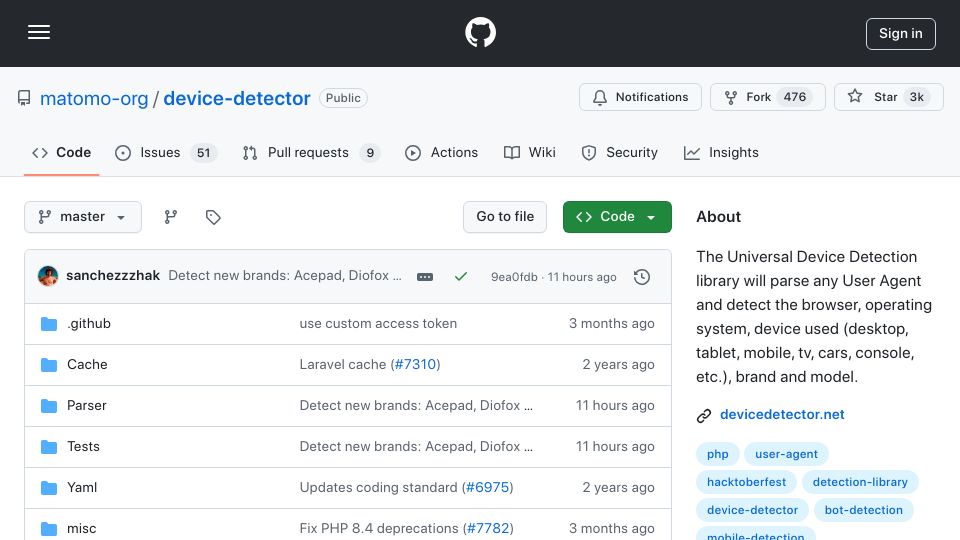This screenshot has width=960, height=540.
Task: Open the .github folder
Action: (89, 323)
